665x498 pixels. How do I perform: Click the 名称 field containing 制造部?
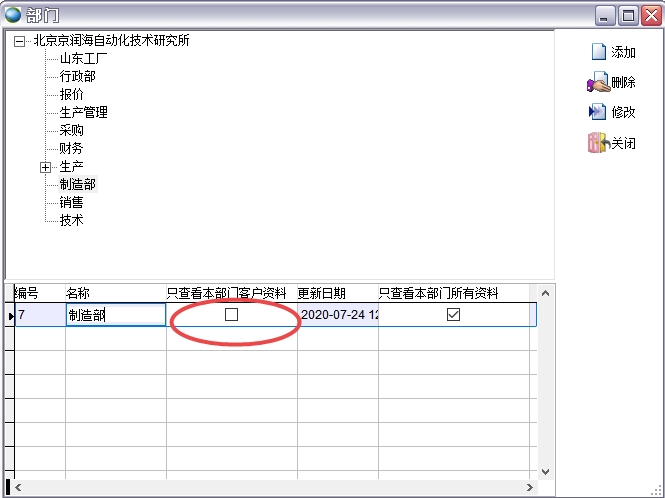click(115, 314)
